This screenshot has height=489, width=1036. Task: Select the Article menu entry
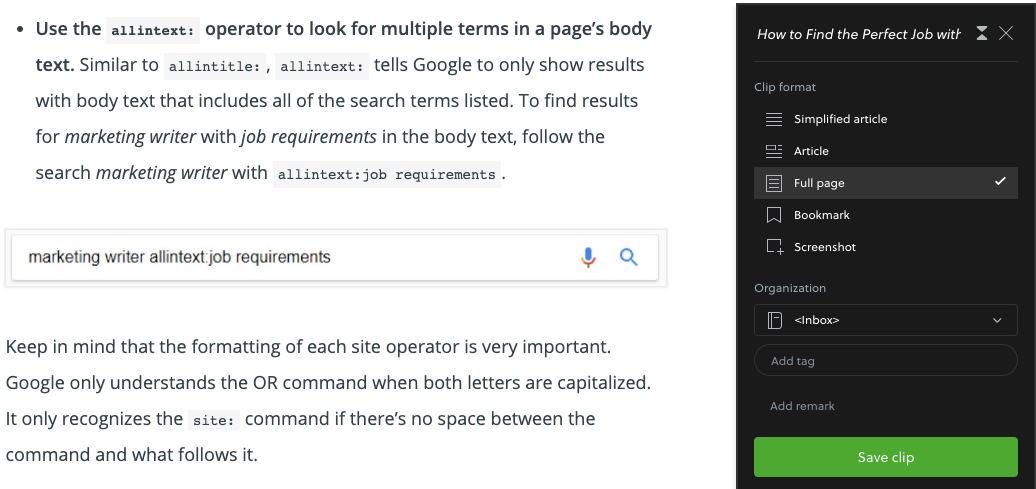885,151
